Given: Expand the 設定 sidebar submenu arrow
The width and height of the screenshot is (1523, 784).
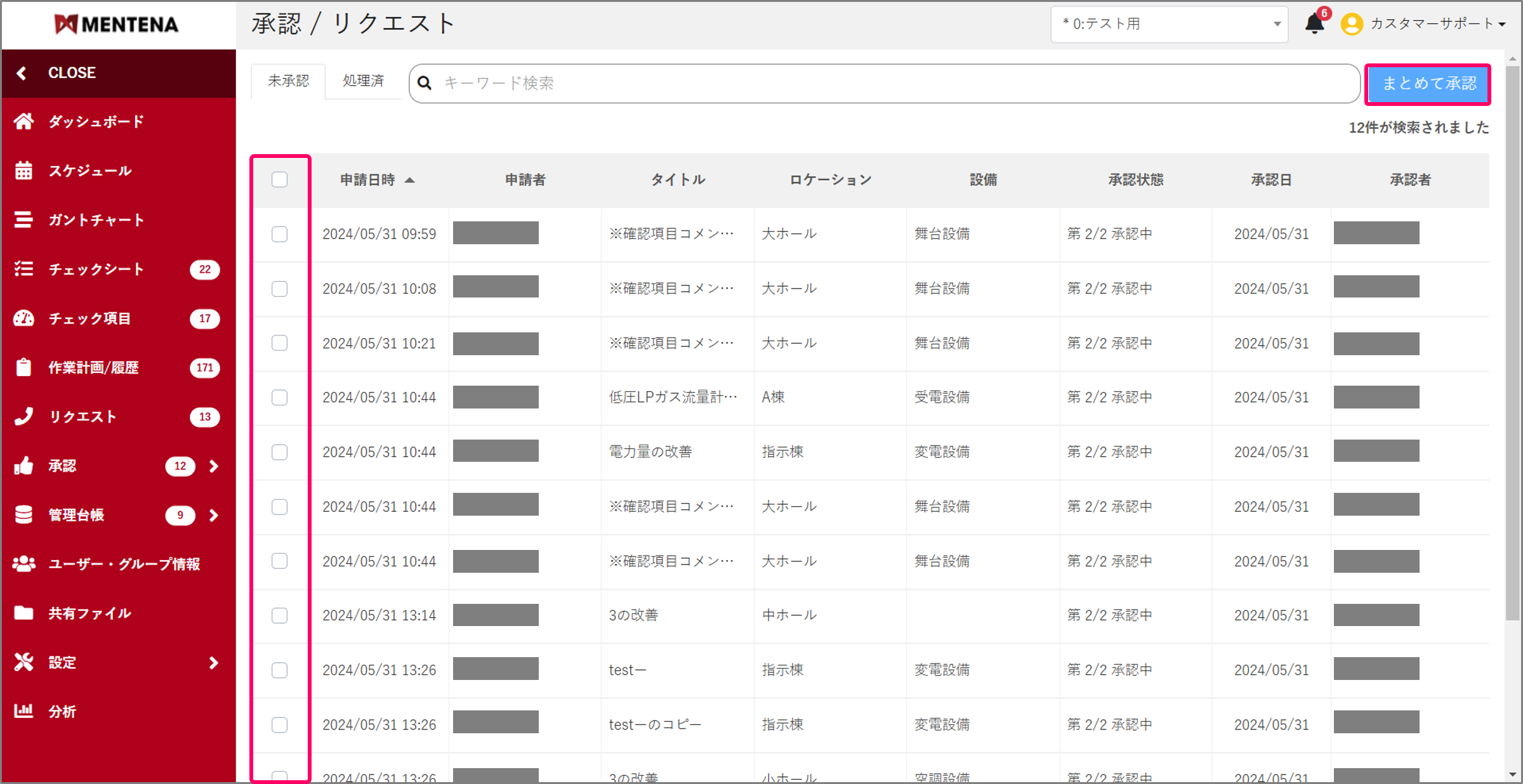Looking at the screenshot, I should [x=214, y=663].
